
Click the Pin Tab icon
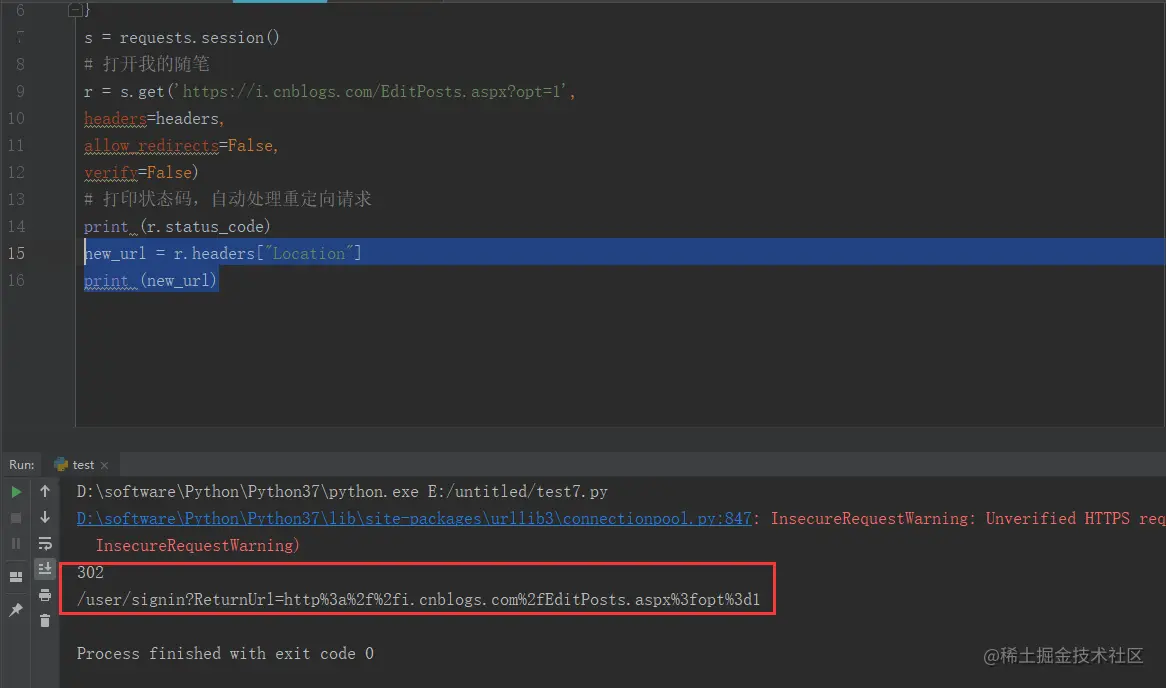[x=16, y=610]
